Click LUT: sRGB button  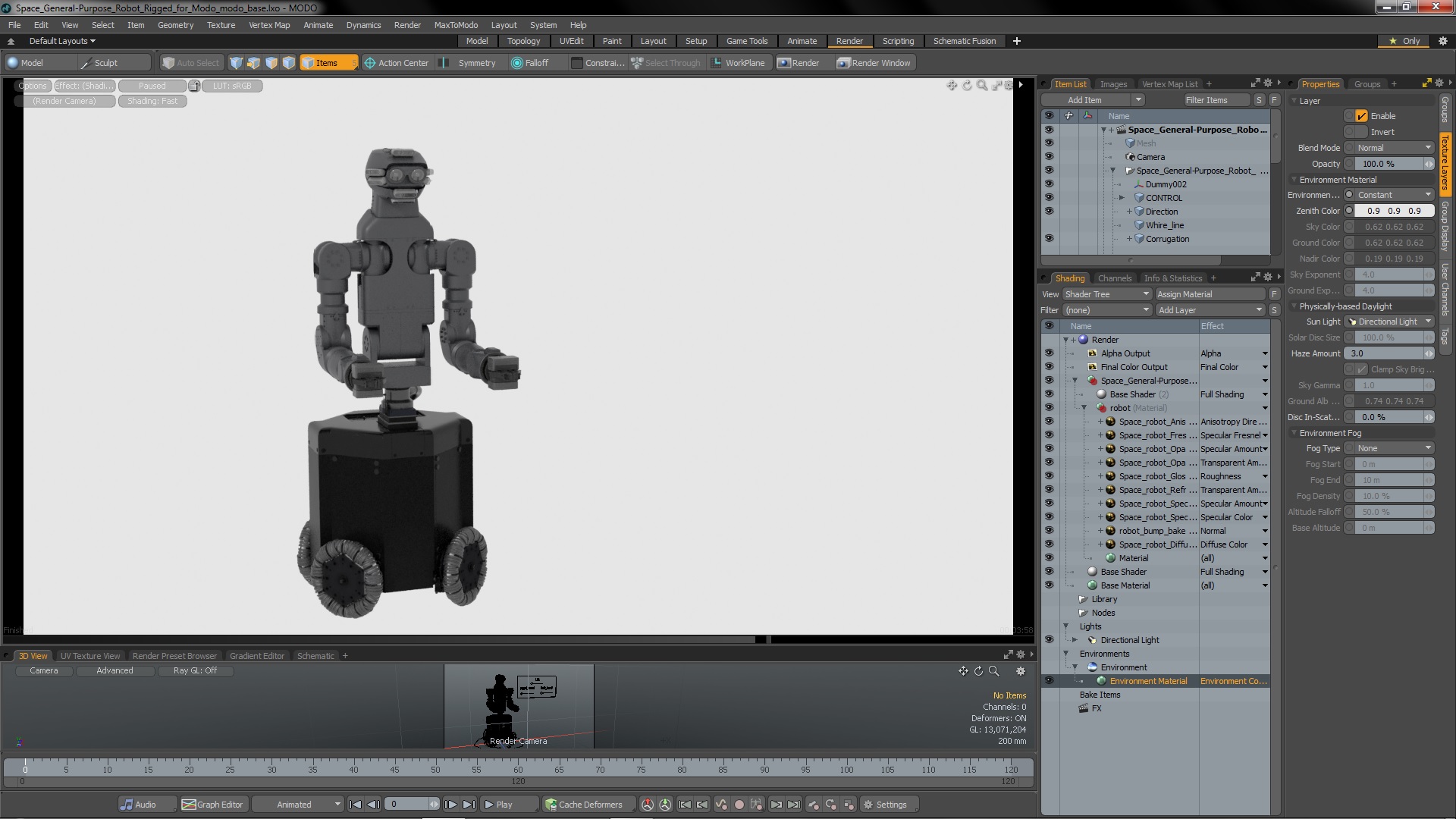click(232, 86)
